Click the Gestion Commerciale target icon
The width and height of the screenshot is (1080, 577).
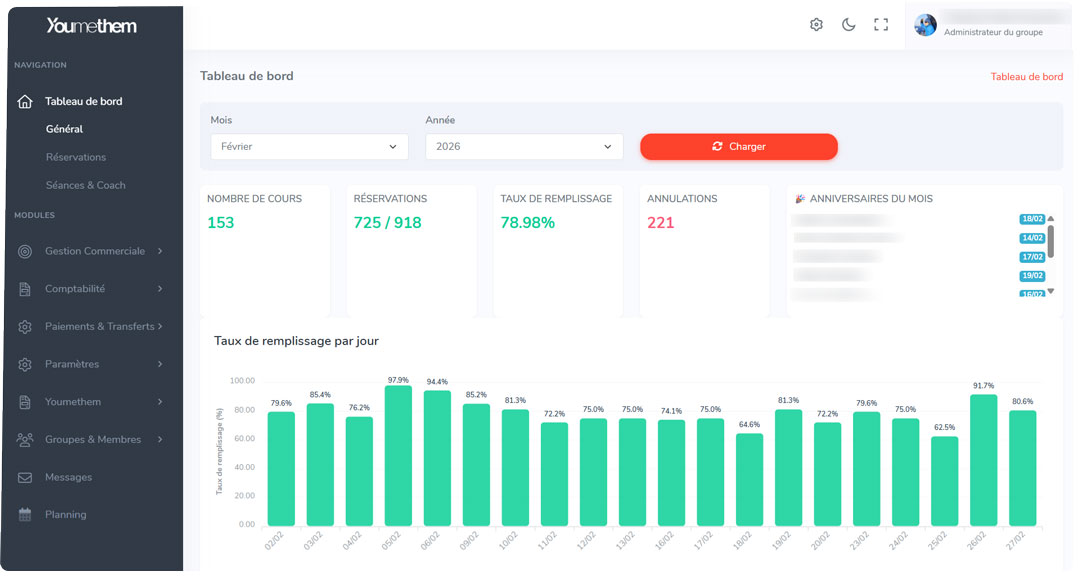click(x=26, y=251)
